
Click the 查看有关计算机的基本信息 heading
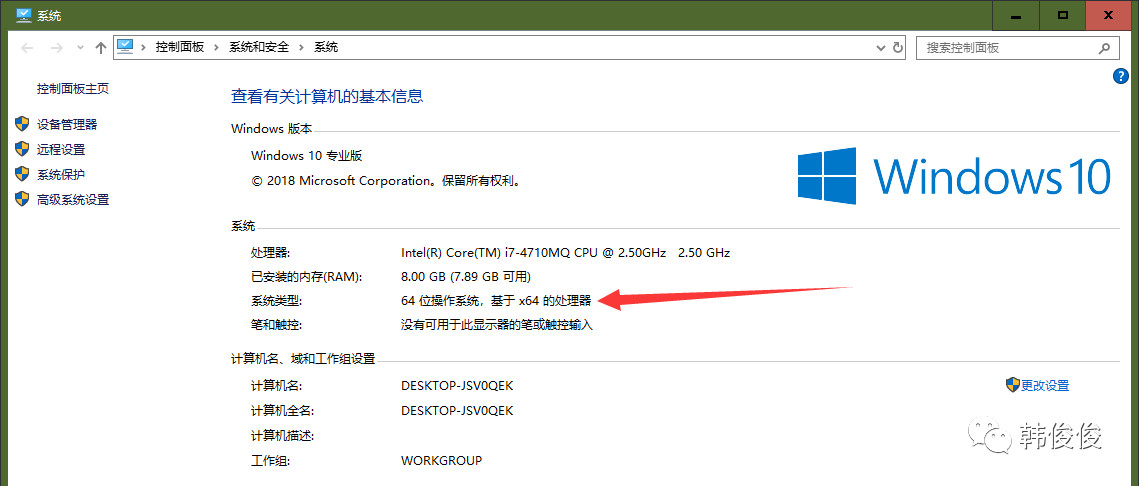click(327, 96)
